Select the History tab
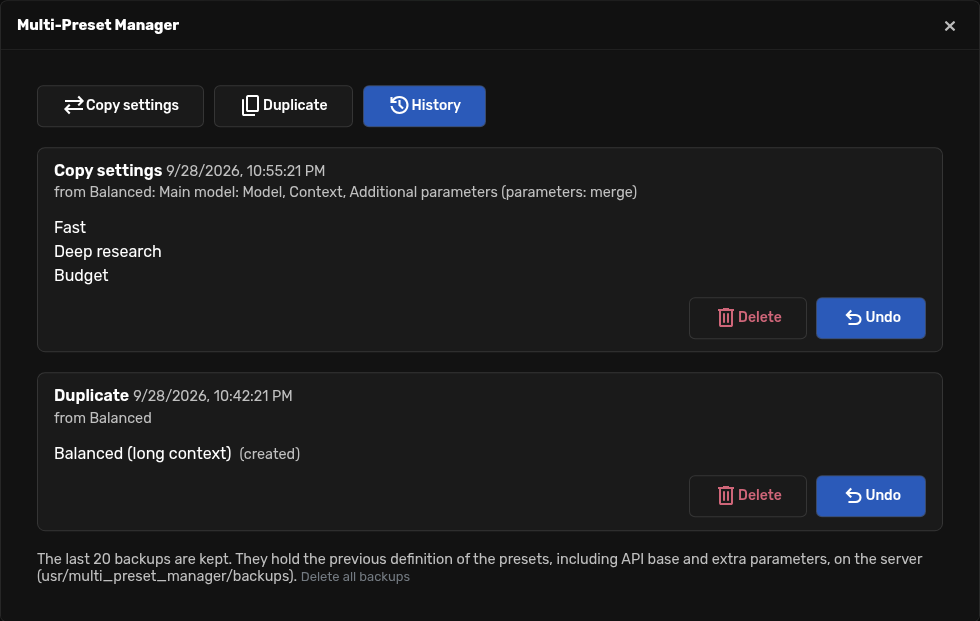 point(424,106)
